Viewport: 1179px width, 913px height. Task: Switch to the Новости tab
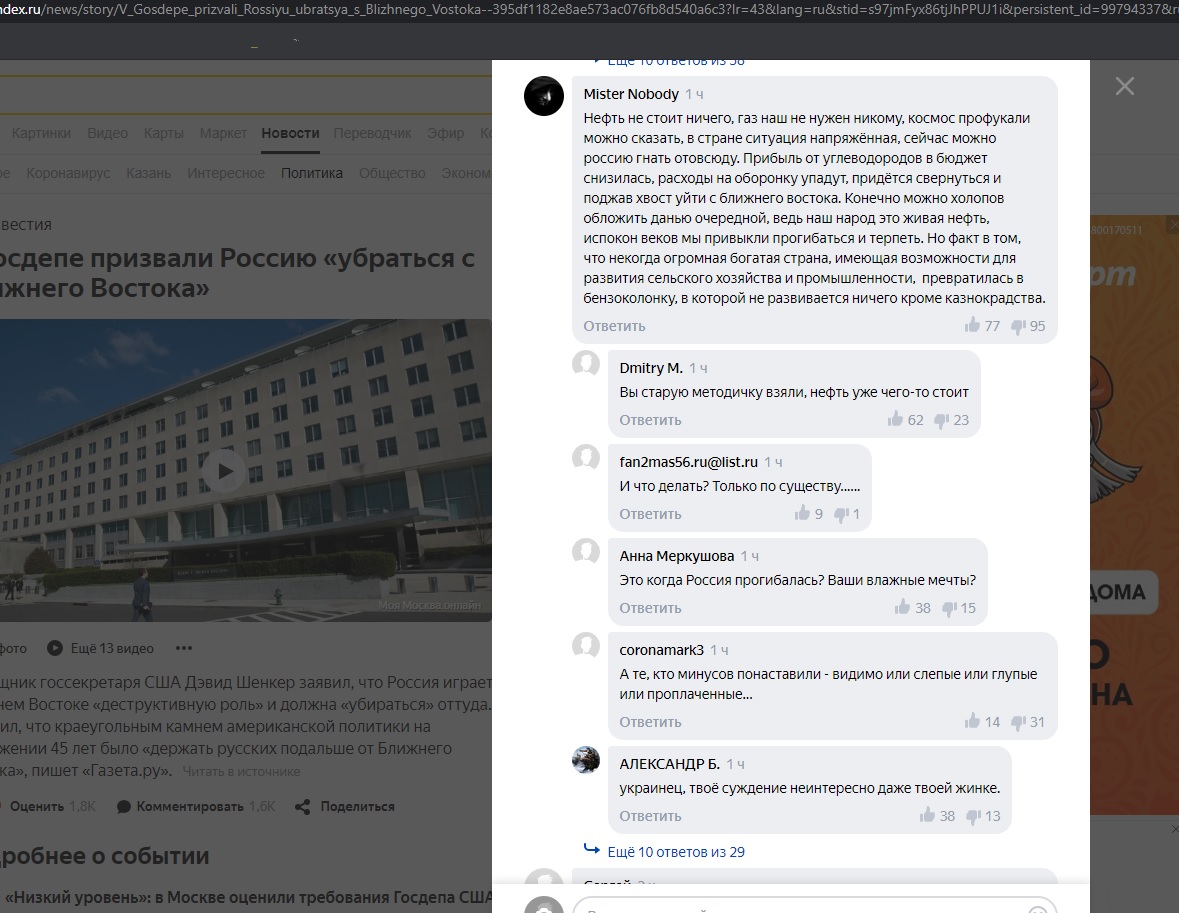(x=290, y=133)
